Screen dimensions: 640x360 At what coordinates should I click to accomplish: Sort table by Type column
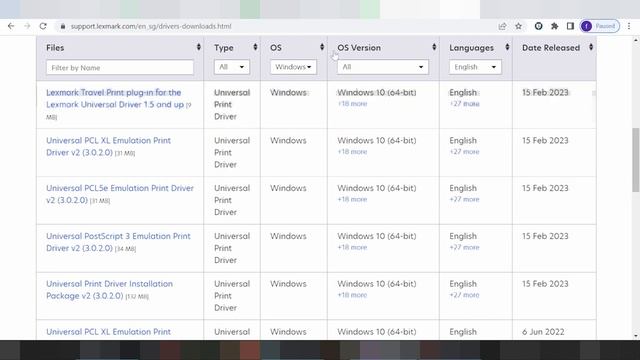(x=256, y=47)
